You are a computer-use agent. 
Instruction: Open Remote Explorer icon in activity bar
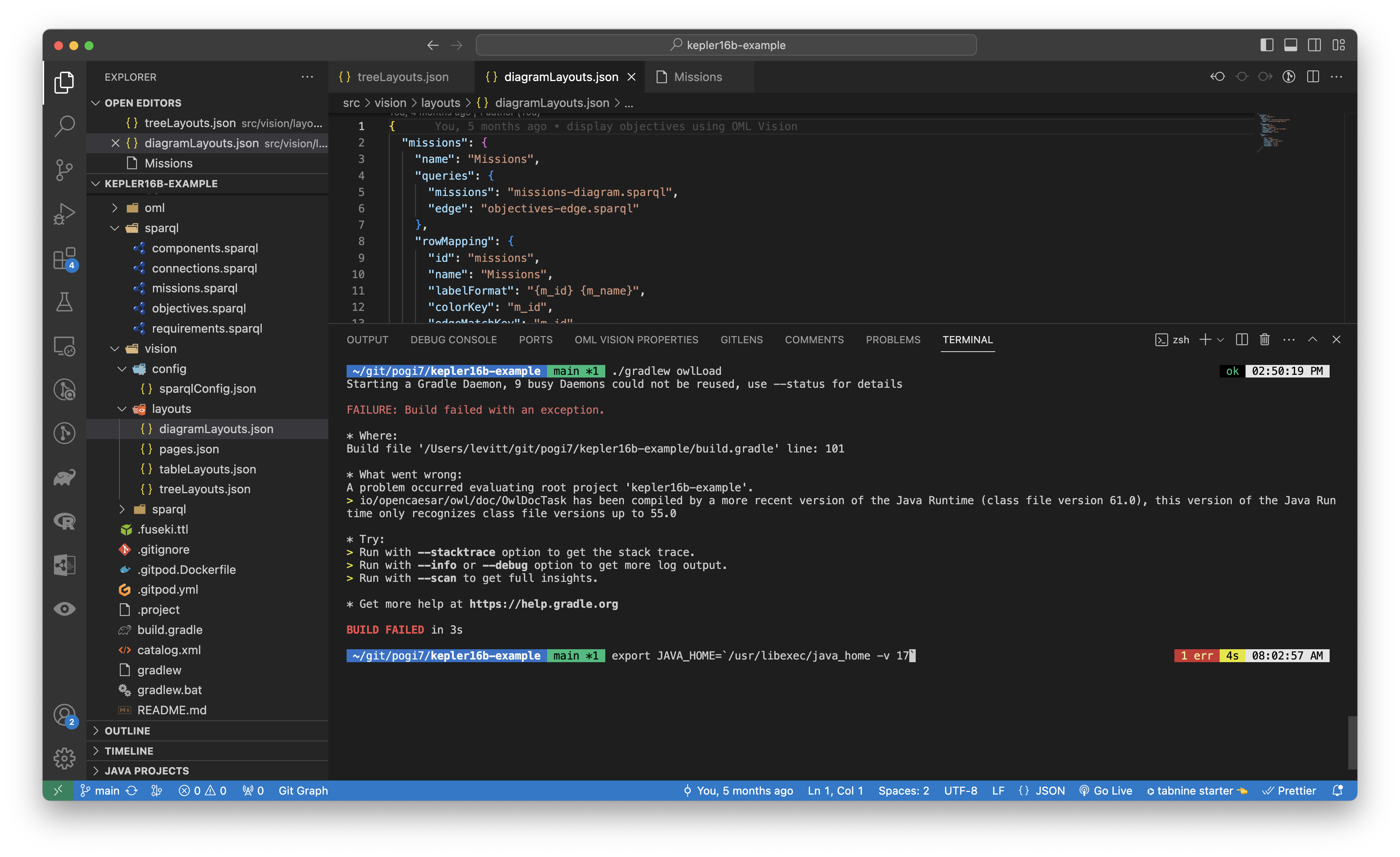[x=64, y=346]
